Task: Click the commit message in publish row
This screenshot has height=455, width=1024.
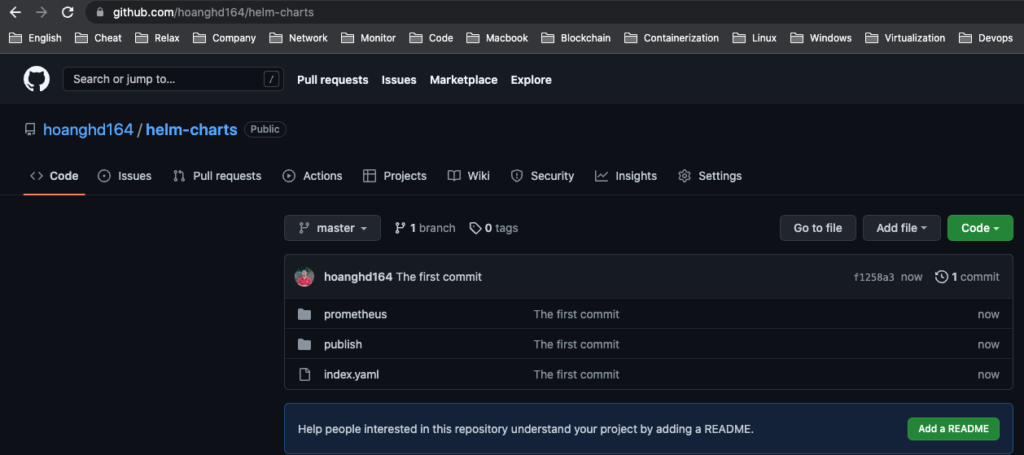Action: (576, 345)
